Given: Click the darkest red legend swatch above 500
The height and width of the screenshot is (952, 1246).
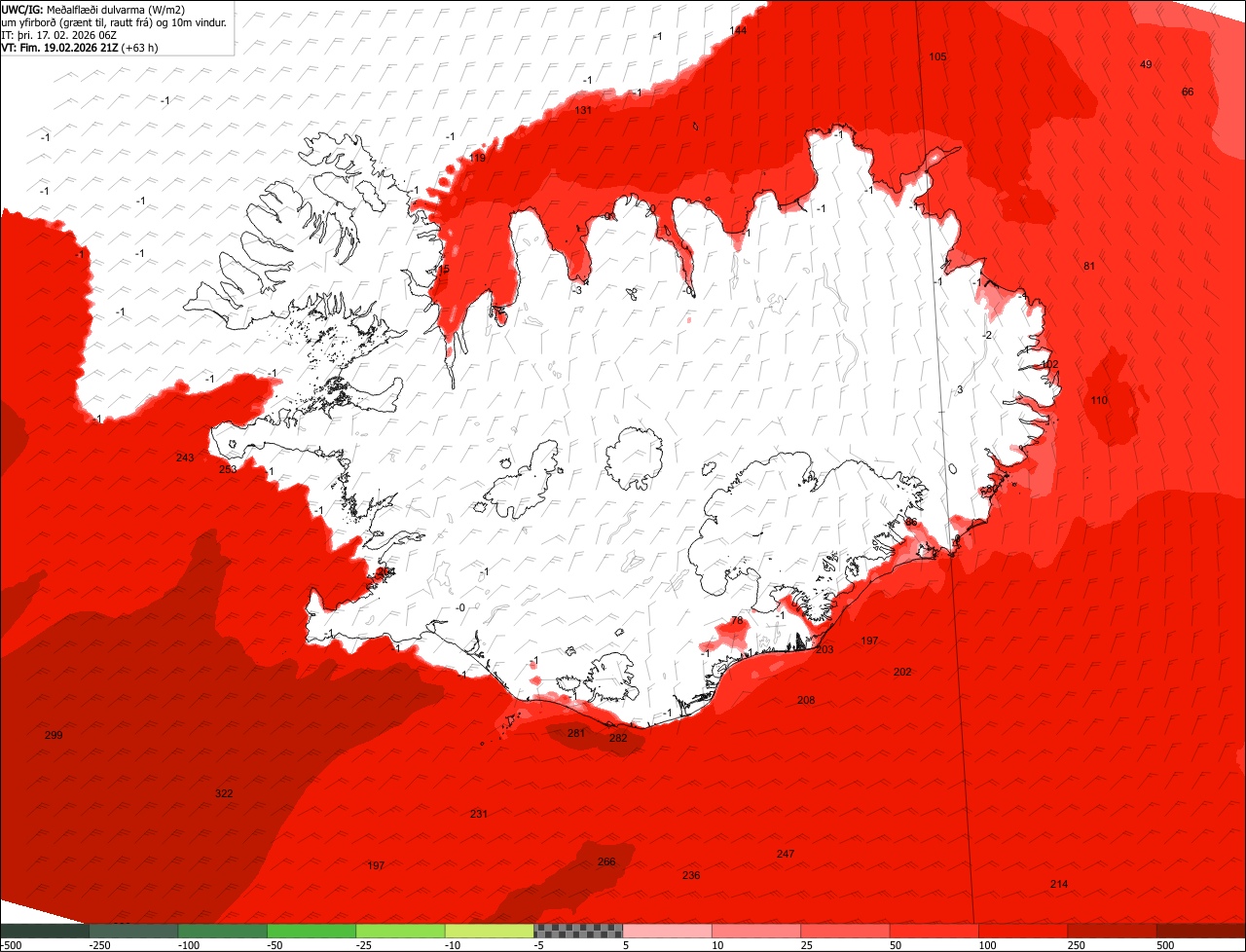Looking at the screenshot, I should pyautogui.click(x=1201, y=931).
